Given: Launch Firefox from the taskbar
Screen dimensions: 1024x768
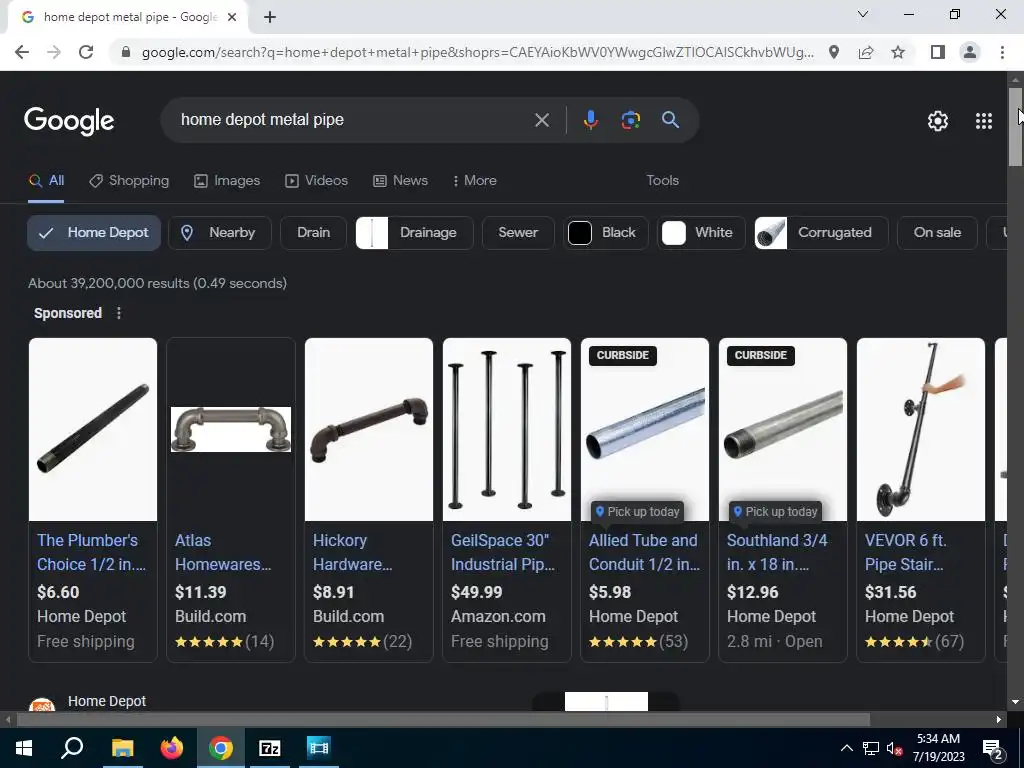Looking at the screenshot, I should pos(172,748).
